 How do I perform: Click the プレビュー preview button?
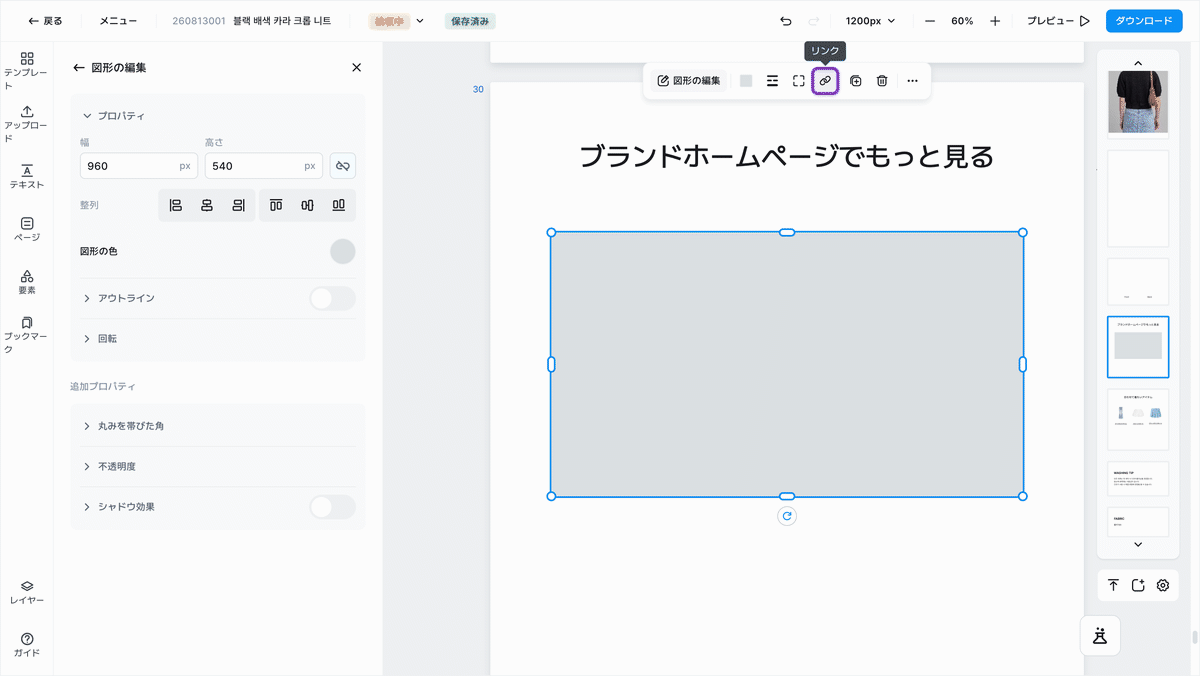coord(1058,21)
